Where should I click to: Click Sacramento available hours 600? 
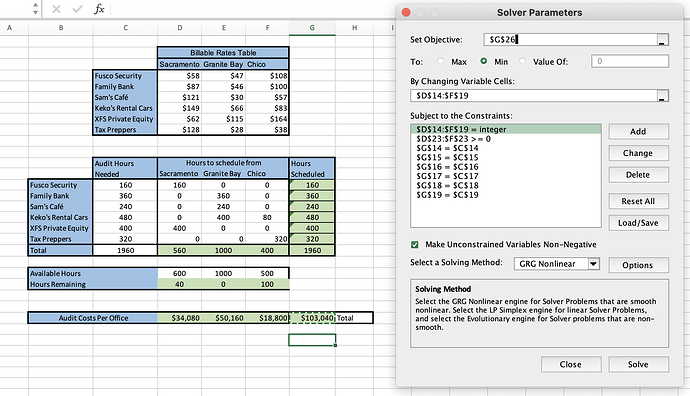pyautogui.click(x=180, y=273)
